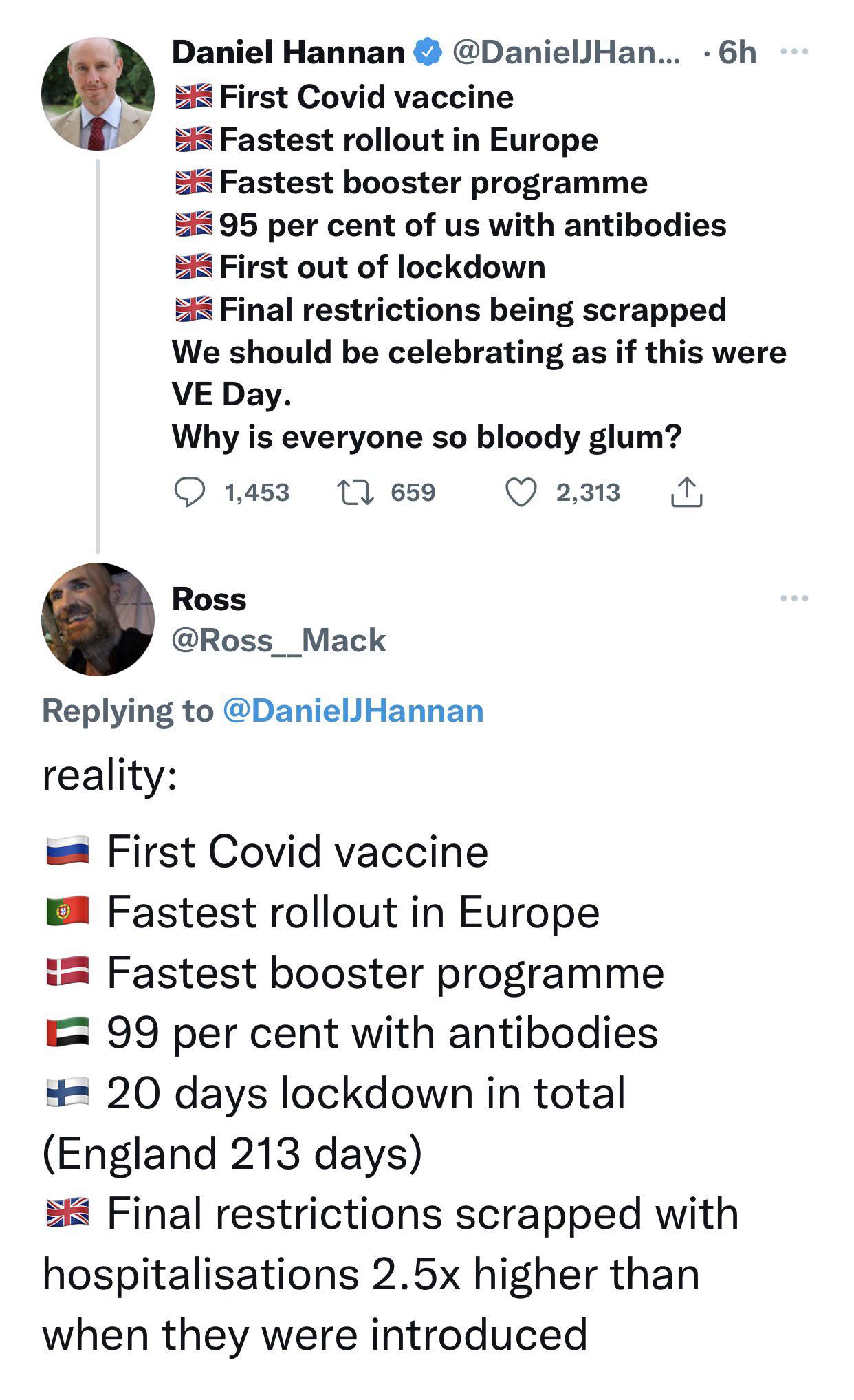Retweet Daniel Hannan's tweet

click(x=355, y=493)
